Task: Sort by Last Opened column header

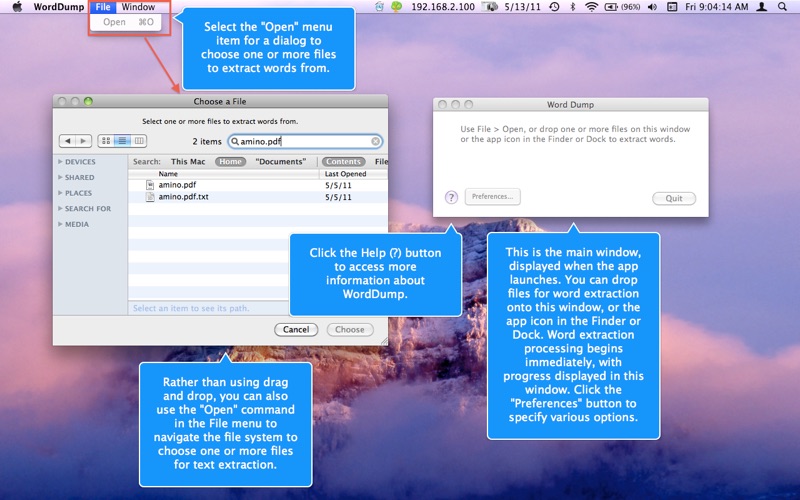Action: point(353,173)
